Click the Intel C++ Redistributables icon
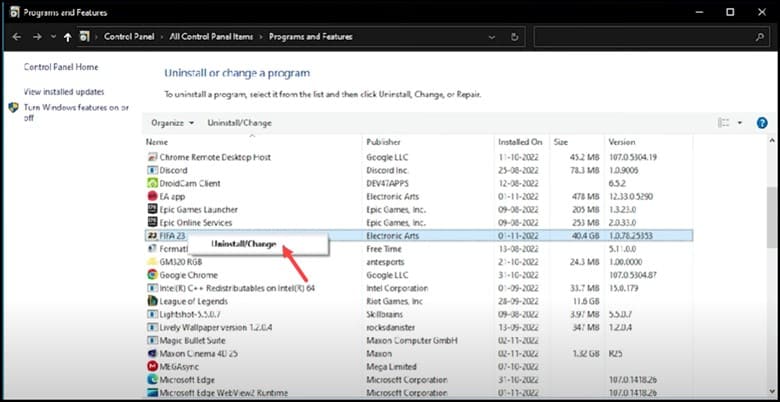Image resolution: width=780 pixels, height=402 pixels. [153, 288]
